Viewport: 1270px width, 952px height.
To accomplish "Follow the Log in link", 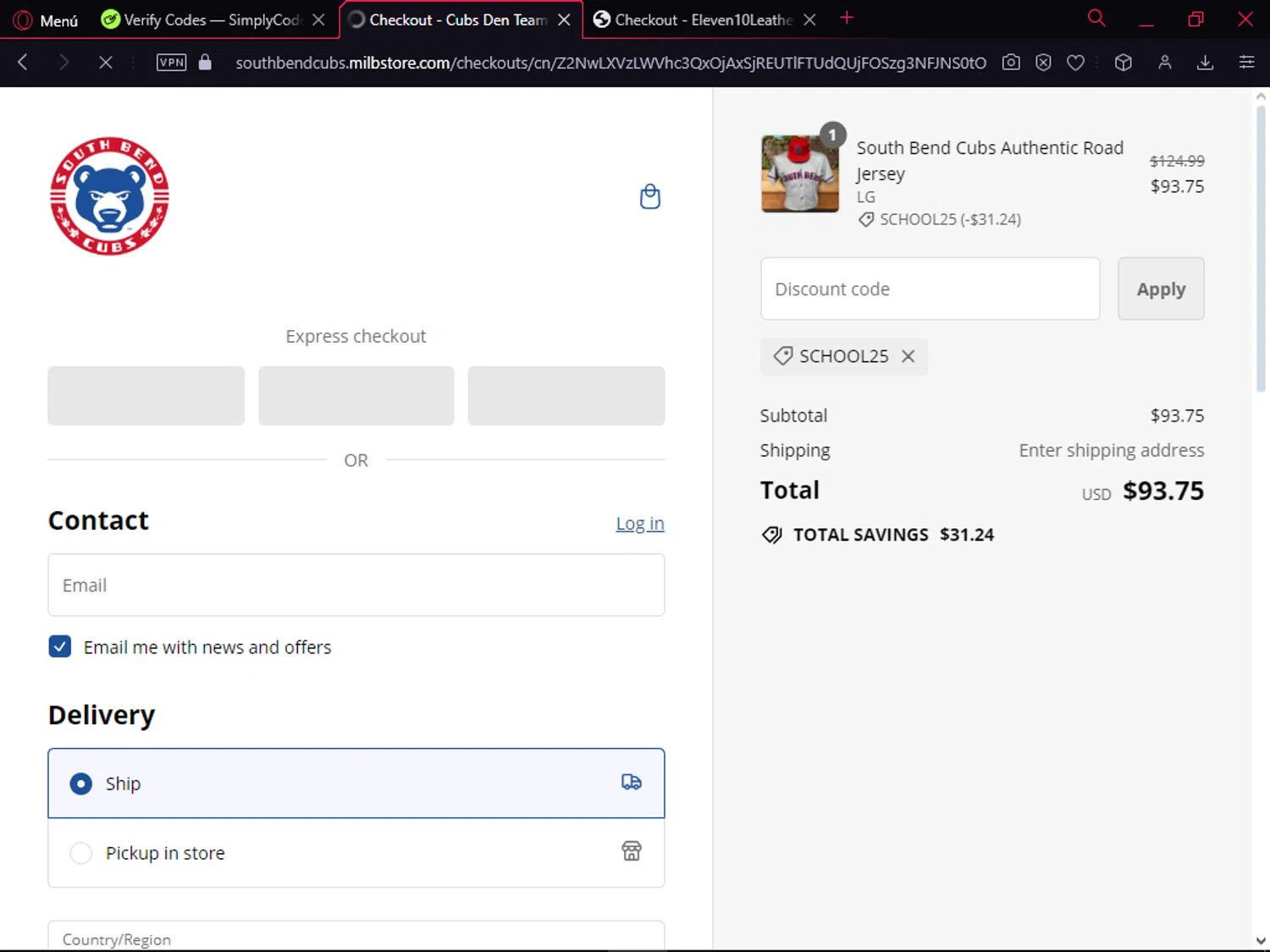I will point(640,524).
